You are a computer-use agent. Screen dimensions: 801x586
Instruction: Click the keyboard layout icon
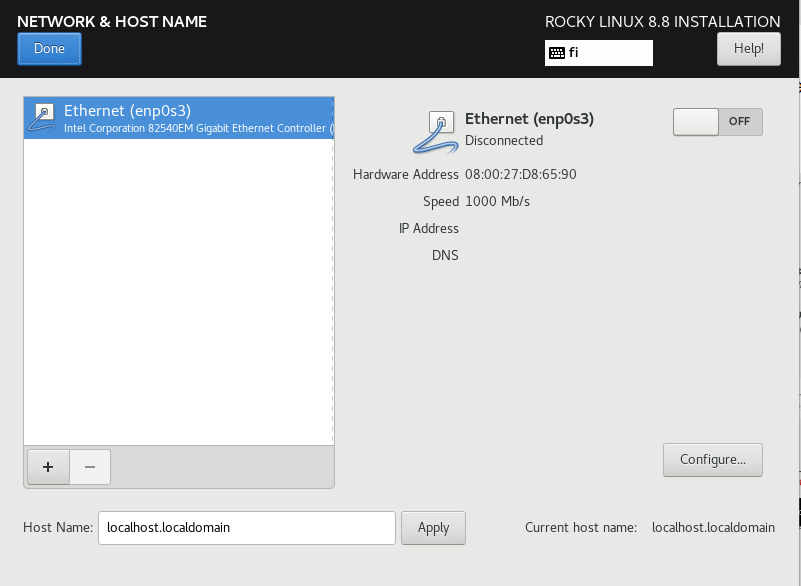[556, 53]
